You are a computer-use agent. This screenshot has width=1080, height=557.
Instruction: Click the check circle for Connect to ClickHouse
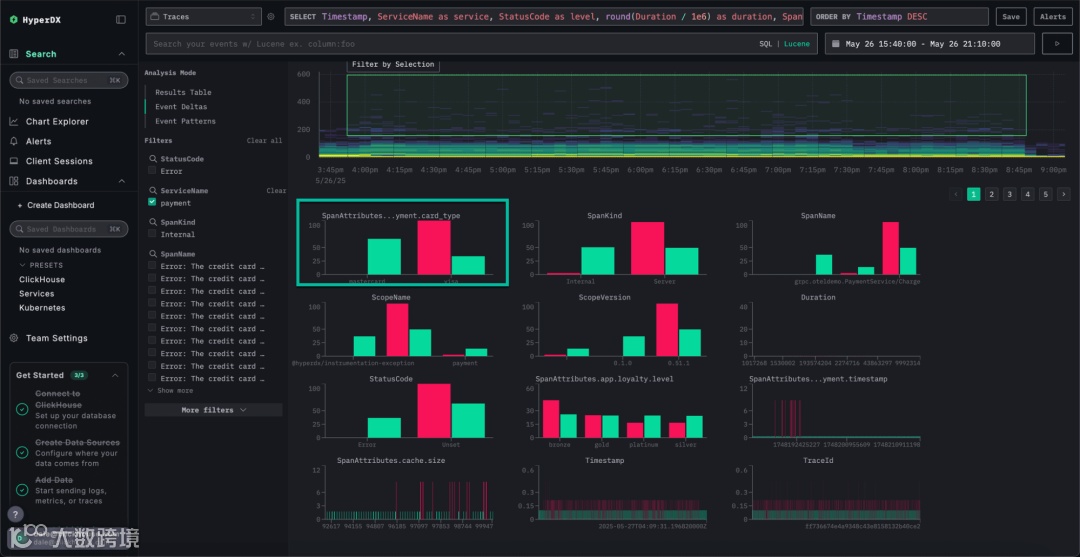(22, 409)
